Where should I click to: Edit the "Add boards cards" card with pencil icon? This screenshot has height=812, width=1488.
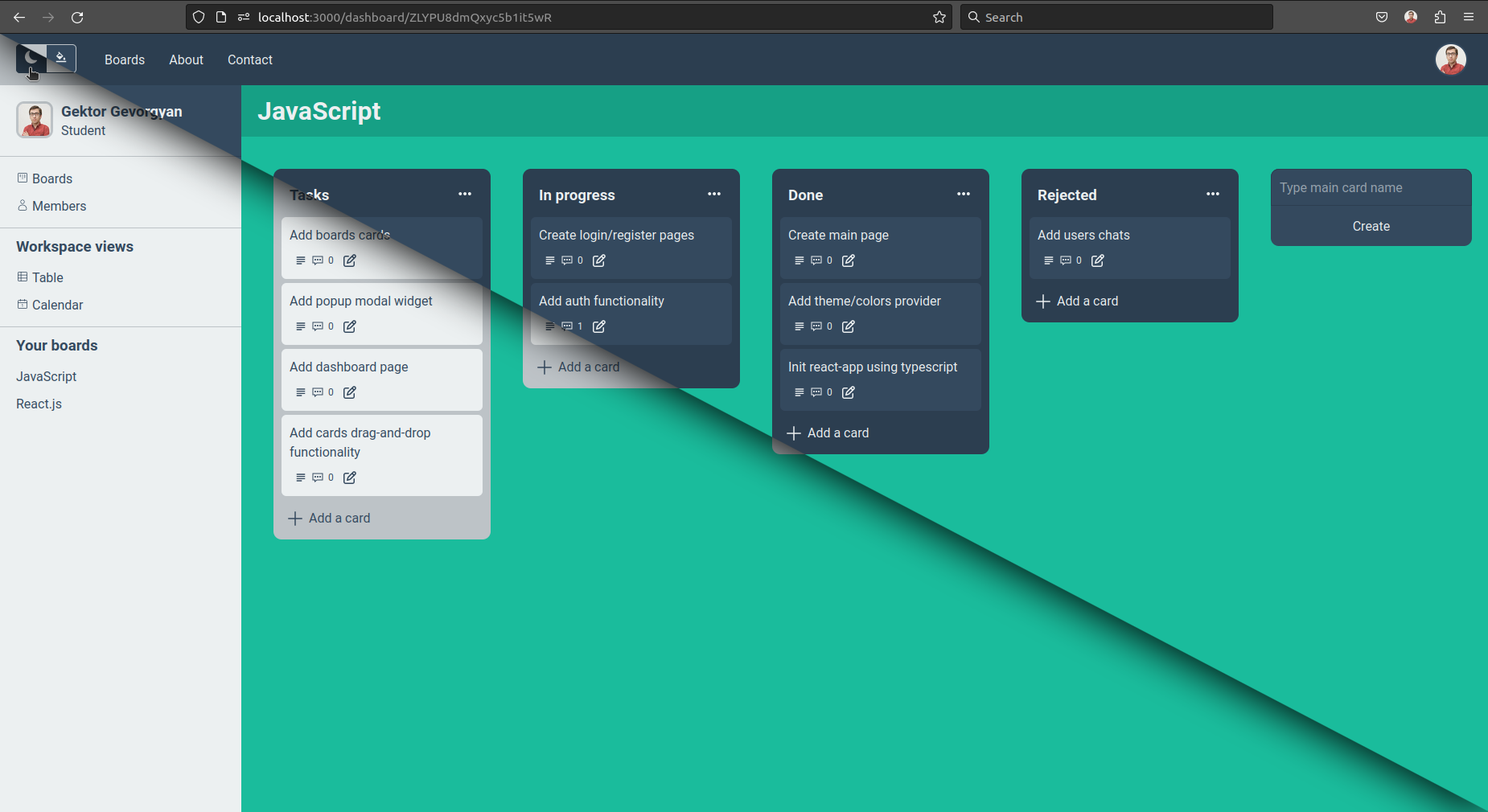(349, 260)
